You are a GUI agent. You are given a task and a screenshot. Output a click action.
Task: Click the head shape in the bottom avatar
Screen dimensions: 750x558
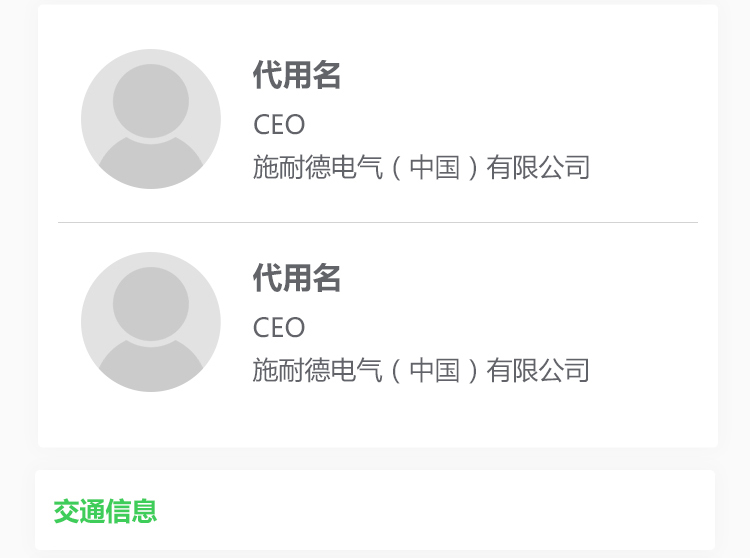151,304
